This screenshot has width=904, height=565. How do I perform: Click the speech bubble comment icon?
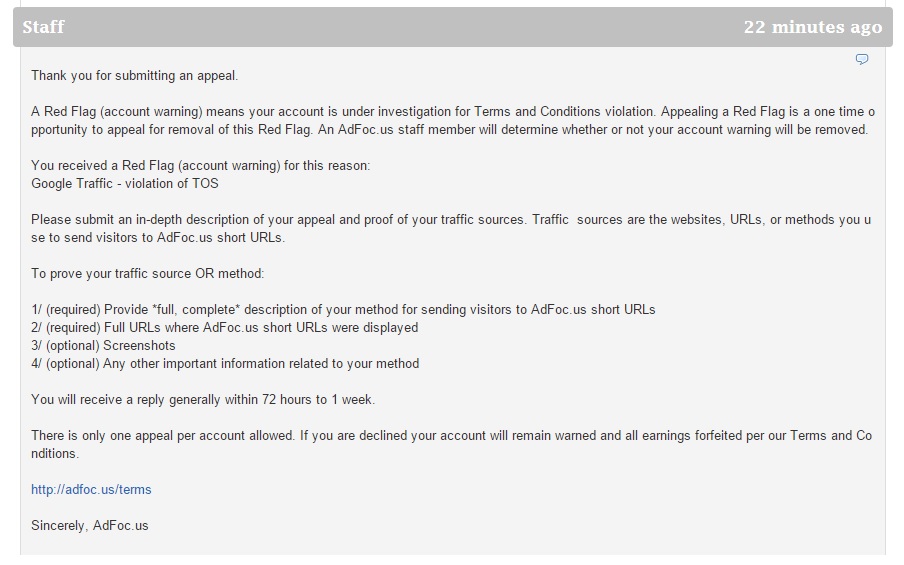click(862, 60)
